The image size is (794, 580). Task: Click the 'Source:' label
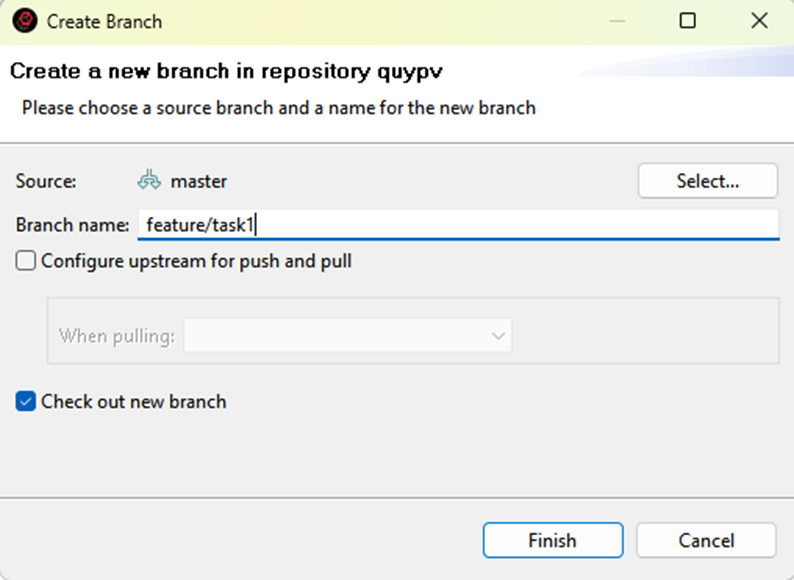46,181
